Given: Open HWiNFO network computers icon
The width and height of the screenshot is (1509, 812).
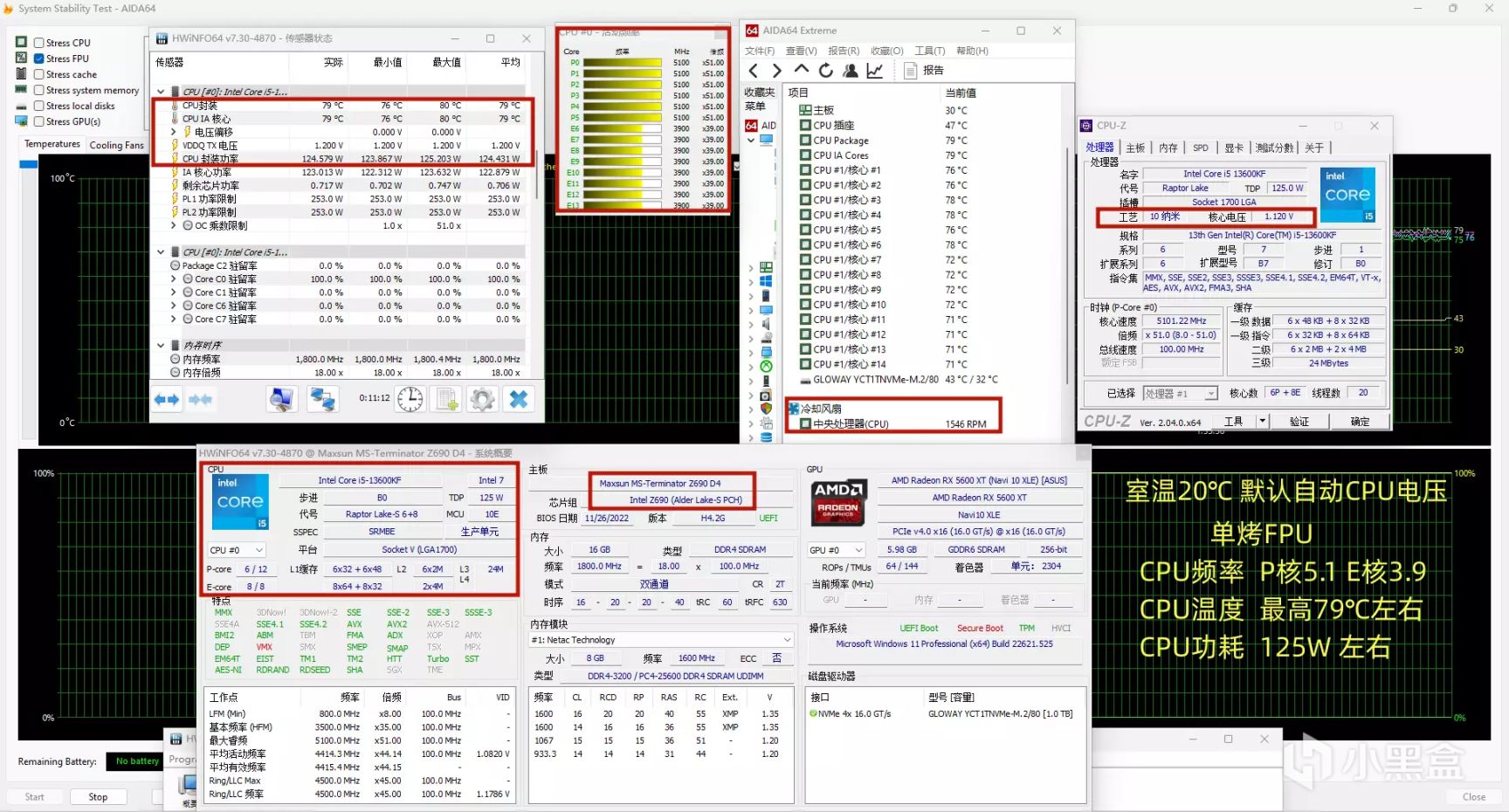Looking at the screenshot, I should click(323, 399).
